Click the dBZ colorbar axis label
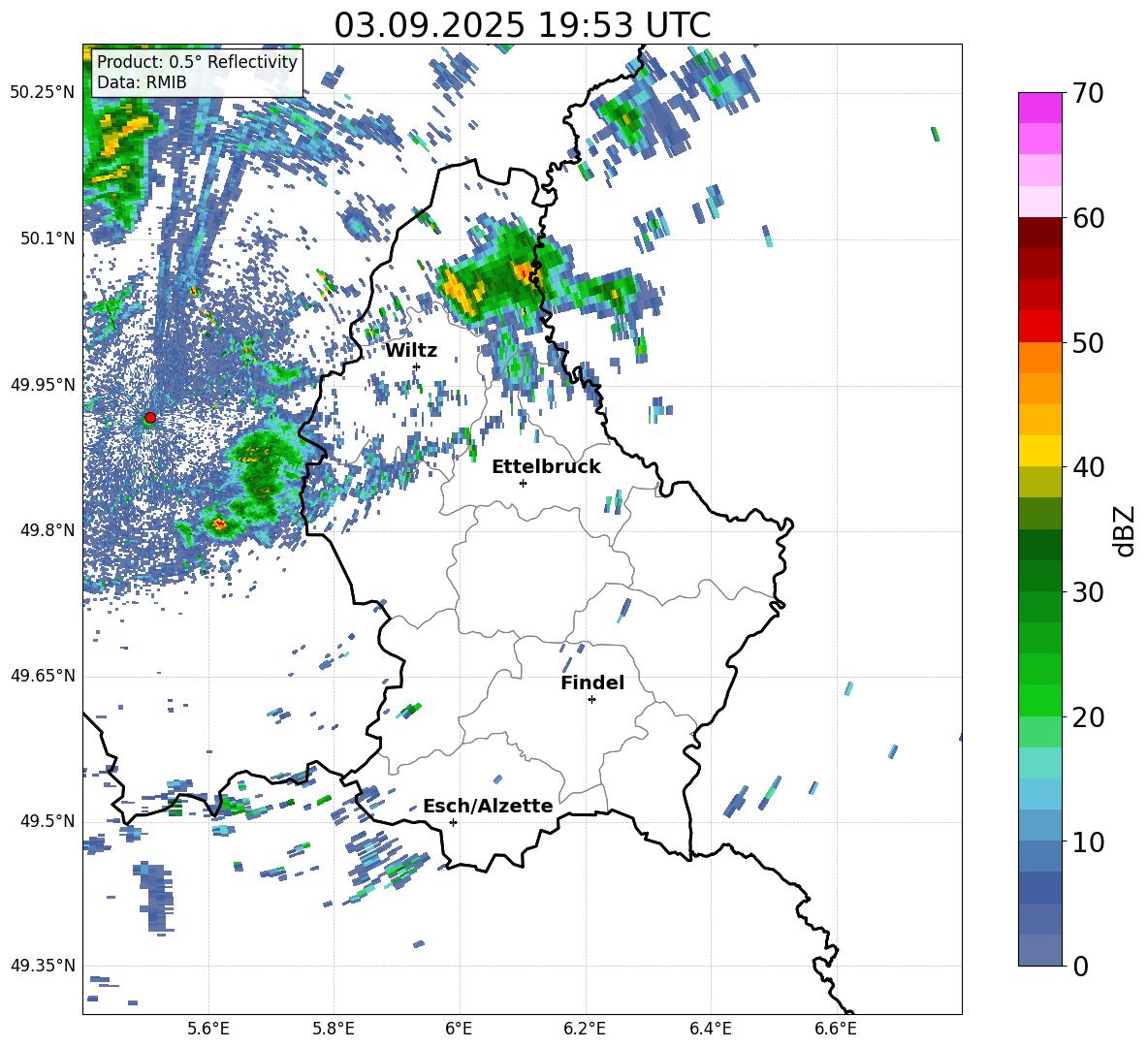This screenshot has width=1148, height=1048. pos(1126,530)
